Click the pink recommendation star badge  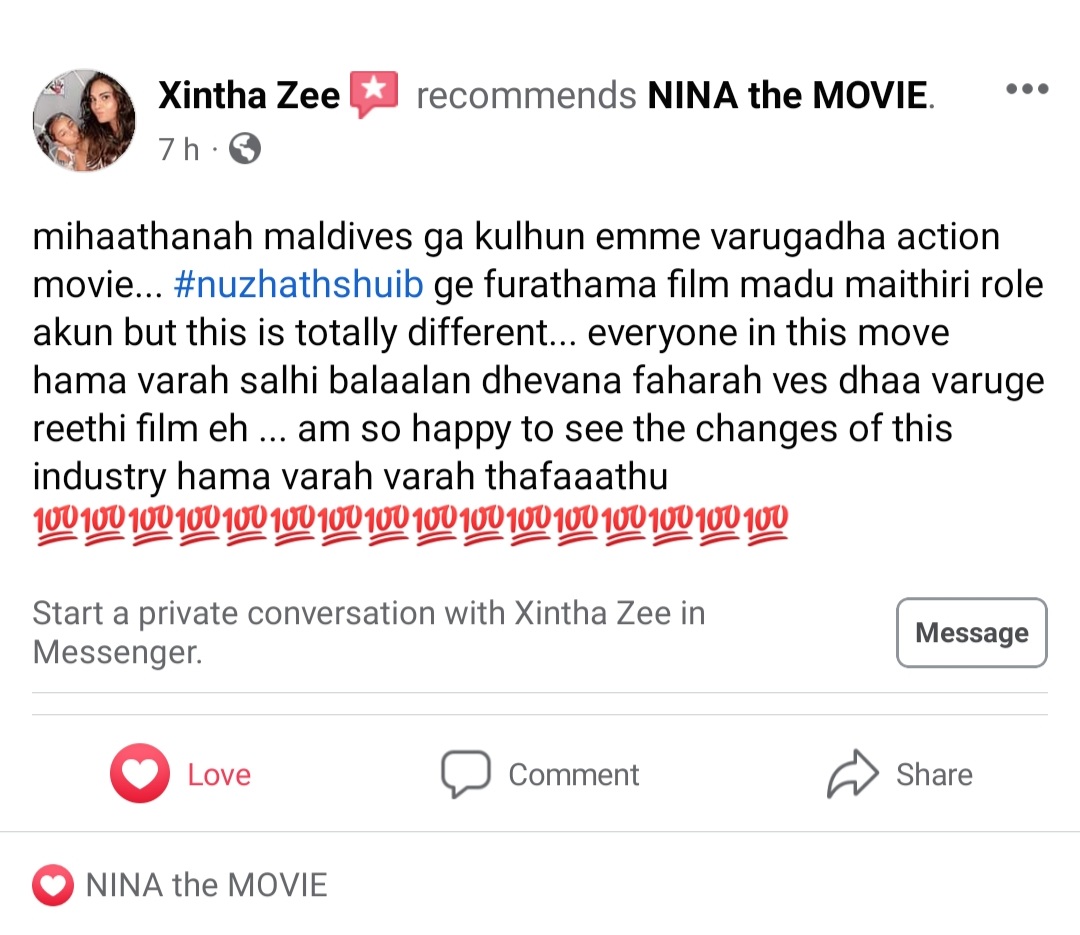pos(374,95)
